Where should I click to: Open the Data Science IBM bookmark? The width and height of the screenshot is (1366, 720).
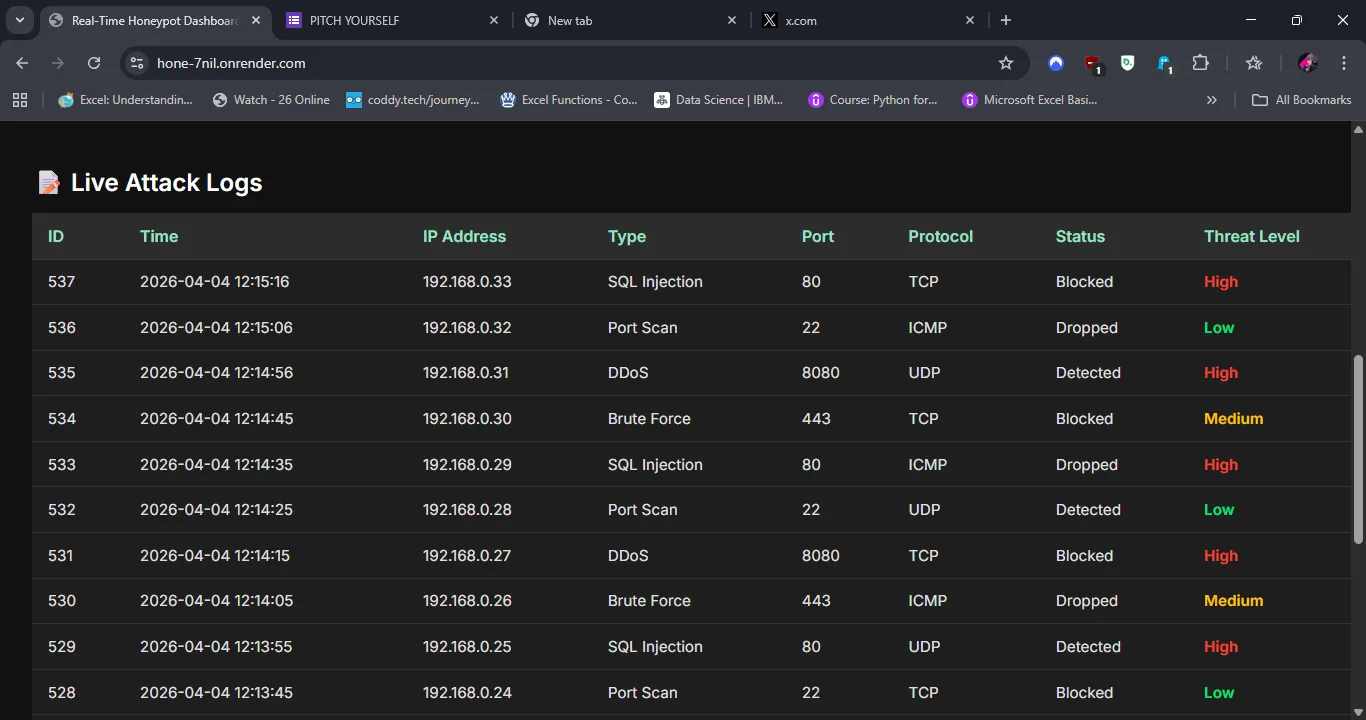[719, 100]
